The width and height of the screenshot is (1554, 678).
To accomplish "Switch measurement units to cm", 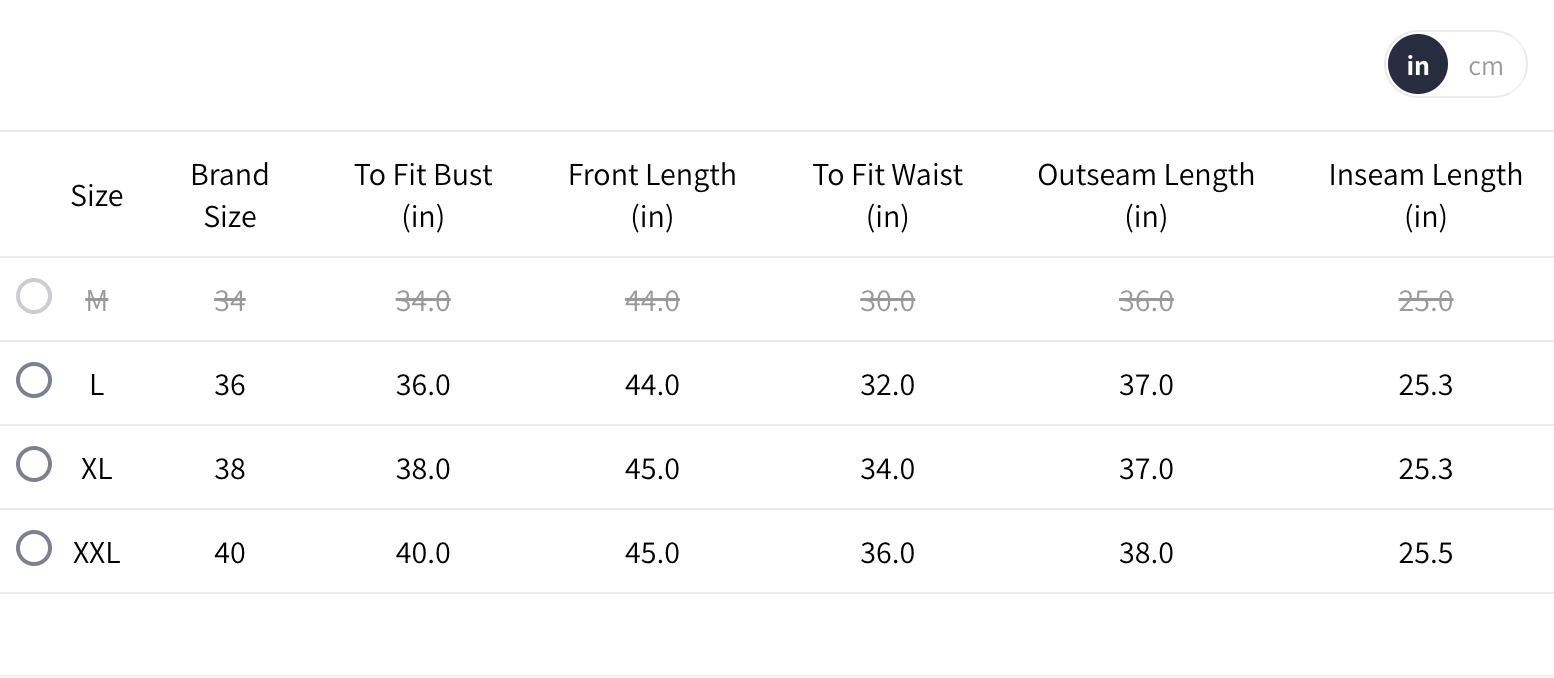I will (x=1485, y=66).
